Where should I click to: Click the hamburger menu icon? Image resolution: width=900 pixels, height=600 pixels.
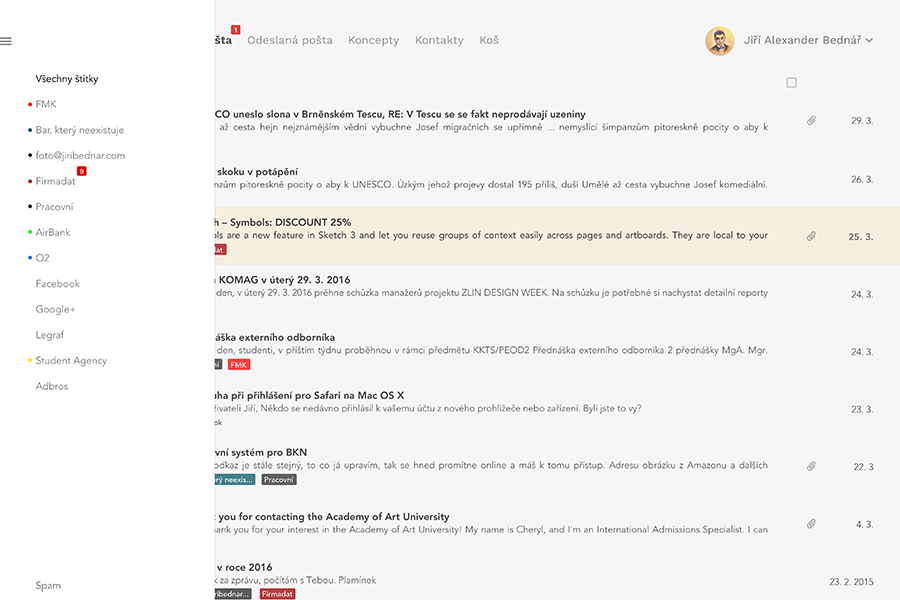pyautogui.click(x=6, y=41)
